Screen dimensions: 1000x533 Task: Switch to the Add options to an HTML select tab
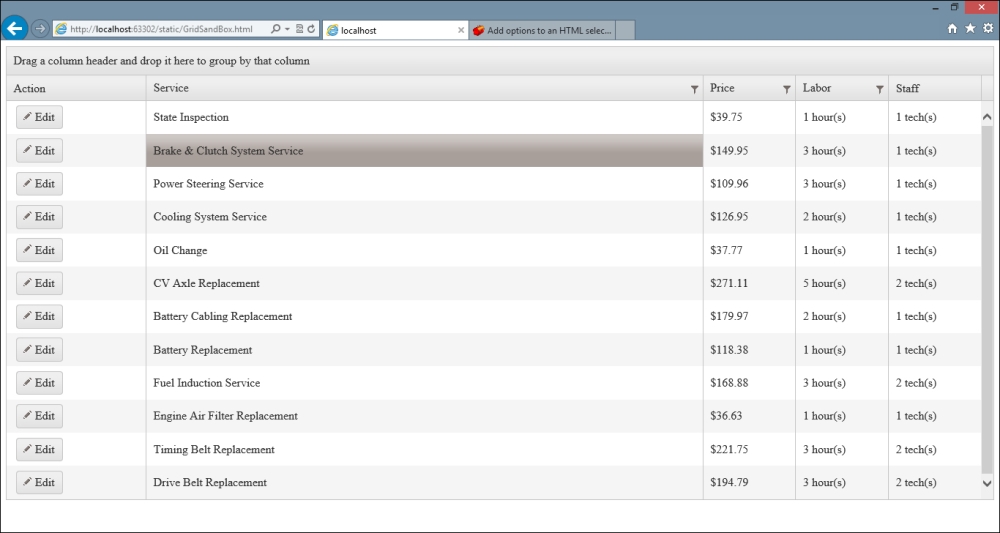pyautogui.click(x=543, y=30)
